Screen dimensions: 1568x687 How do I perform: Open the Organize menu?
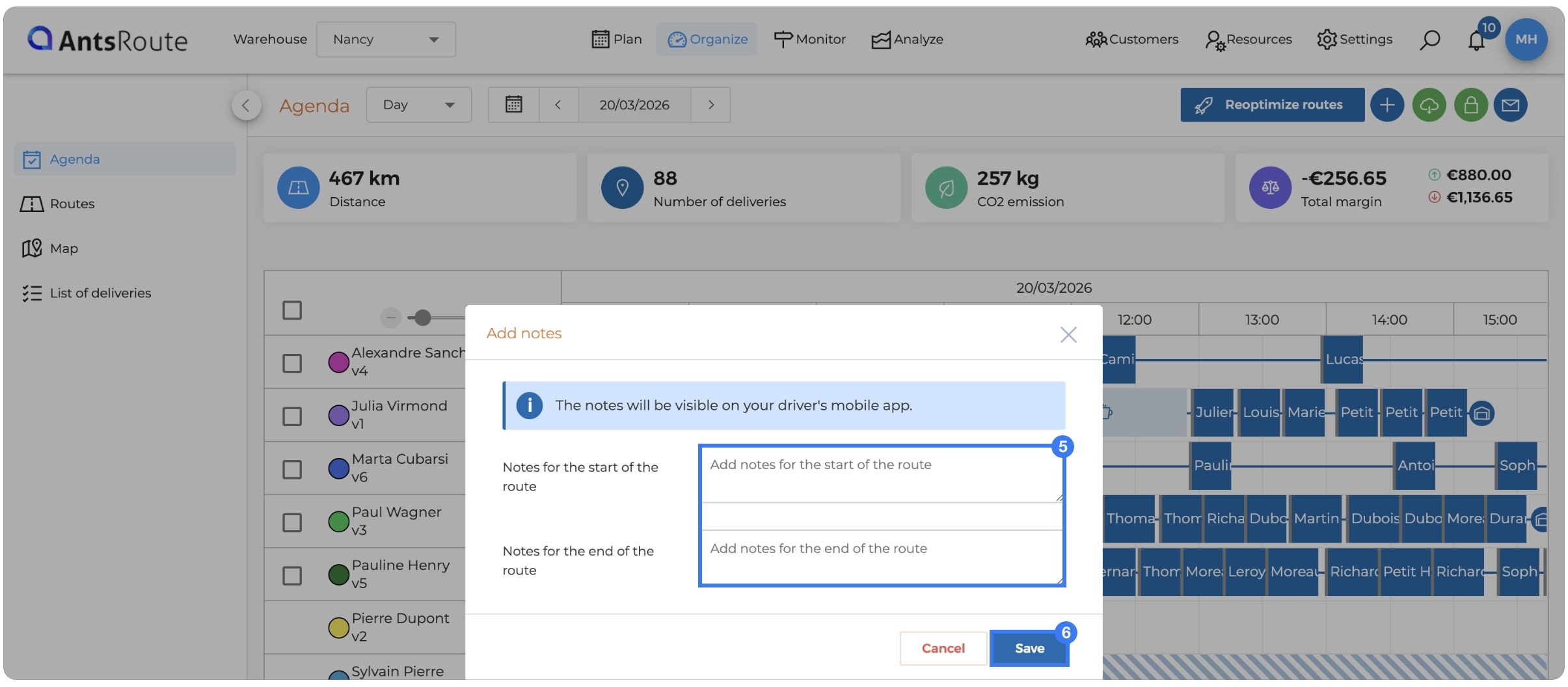(707, 40)
